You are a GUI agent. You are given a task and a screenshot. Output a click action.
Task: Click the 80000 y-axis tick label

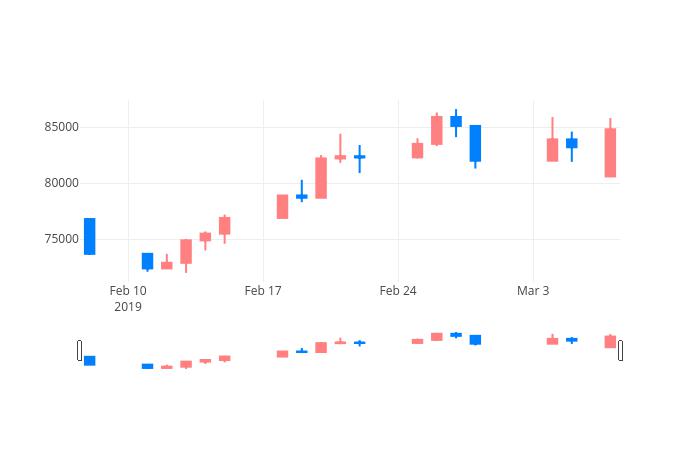pyautogui.click(x=62, y=183)
